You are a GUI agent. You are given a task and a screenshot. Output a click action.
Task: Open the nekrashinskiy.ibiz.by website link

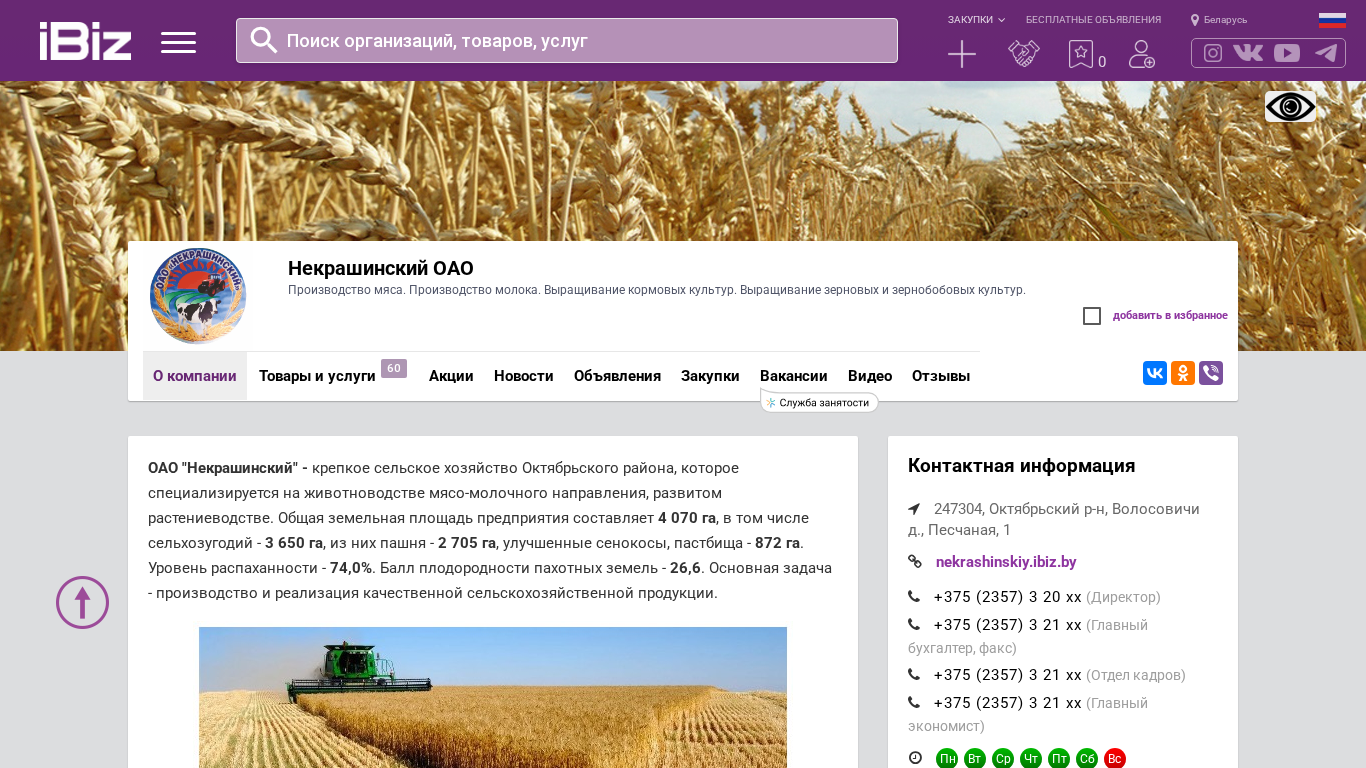pyautogui.click(x=1006, y=562)
